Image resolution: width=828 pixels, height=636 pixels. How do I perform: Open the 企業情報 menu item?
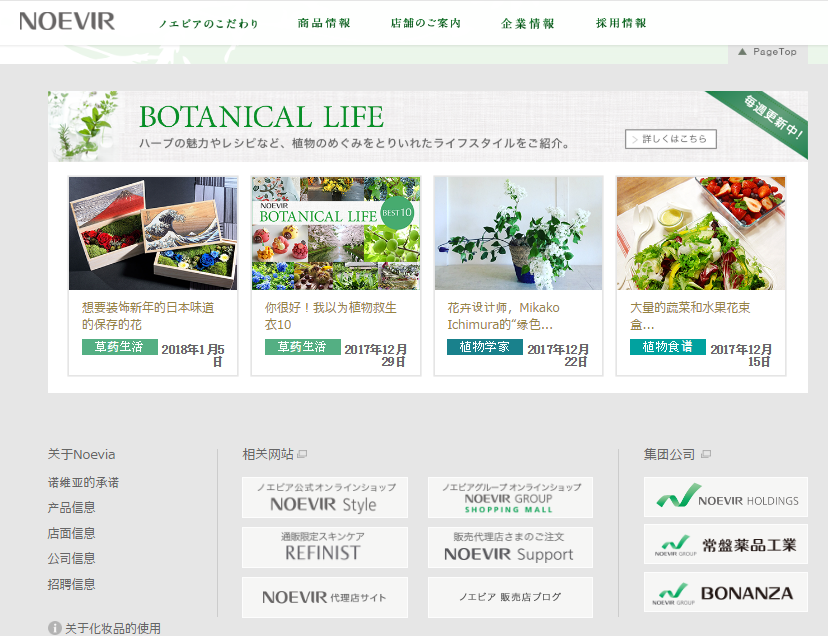point(528,23)
